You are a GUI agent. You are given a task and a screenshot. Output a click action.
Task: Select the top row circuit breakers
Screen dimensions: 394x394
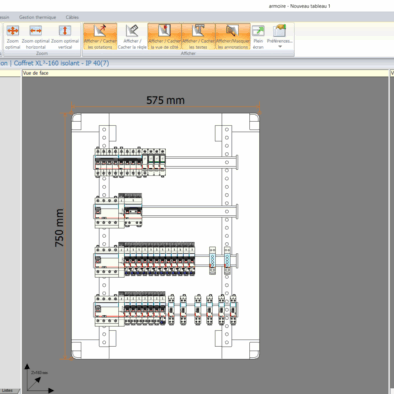[x=130, y=162]
